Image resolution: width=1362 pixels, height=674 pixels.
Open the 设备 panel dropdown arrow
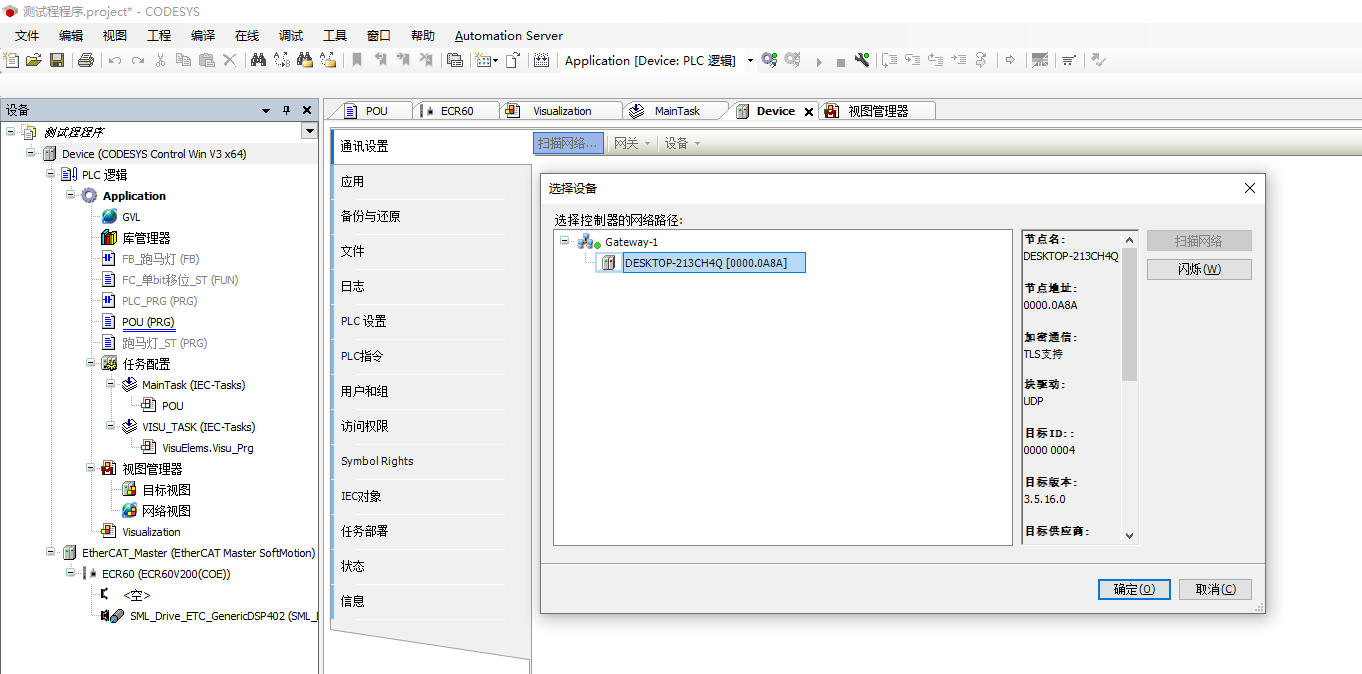pyautogui.click(x=266, y=110)
